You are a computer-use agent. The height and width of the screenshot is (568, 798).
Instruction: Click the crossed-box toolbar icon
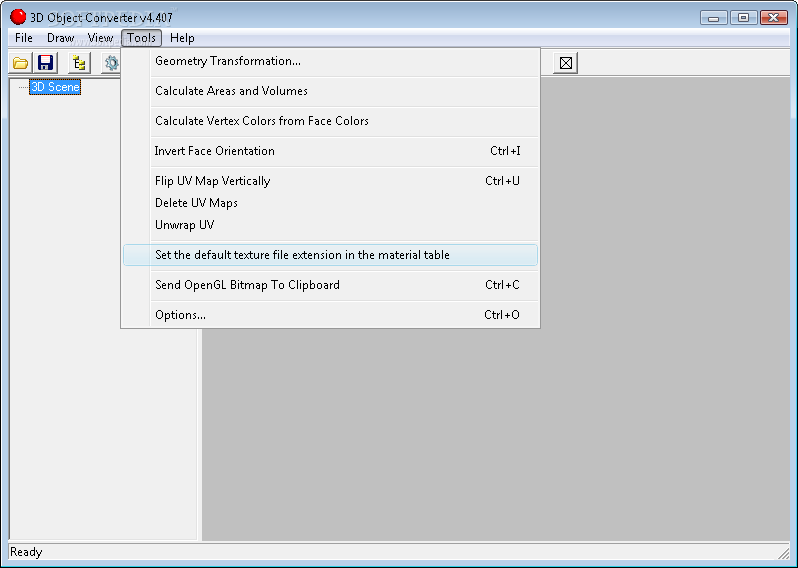click(565, 63)
